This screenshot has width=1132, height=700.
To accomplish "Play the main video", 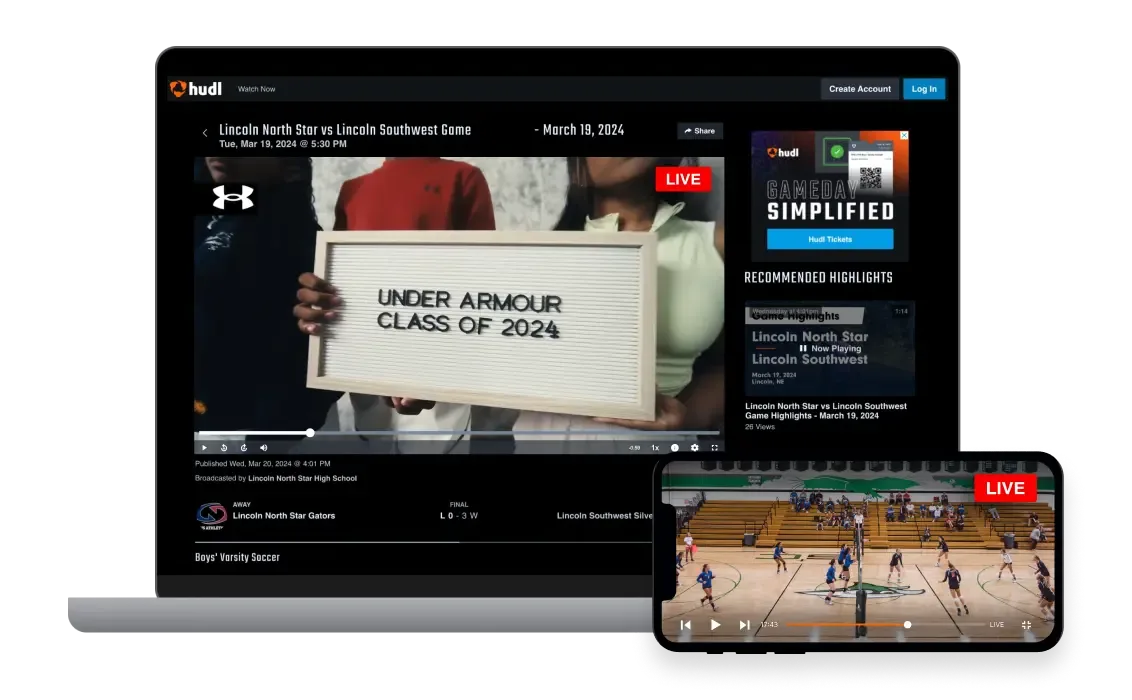I will coord(204,447).
